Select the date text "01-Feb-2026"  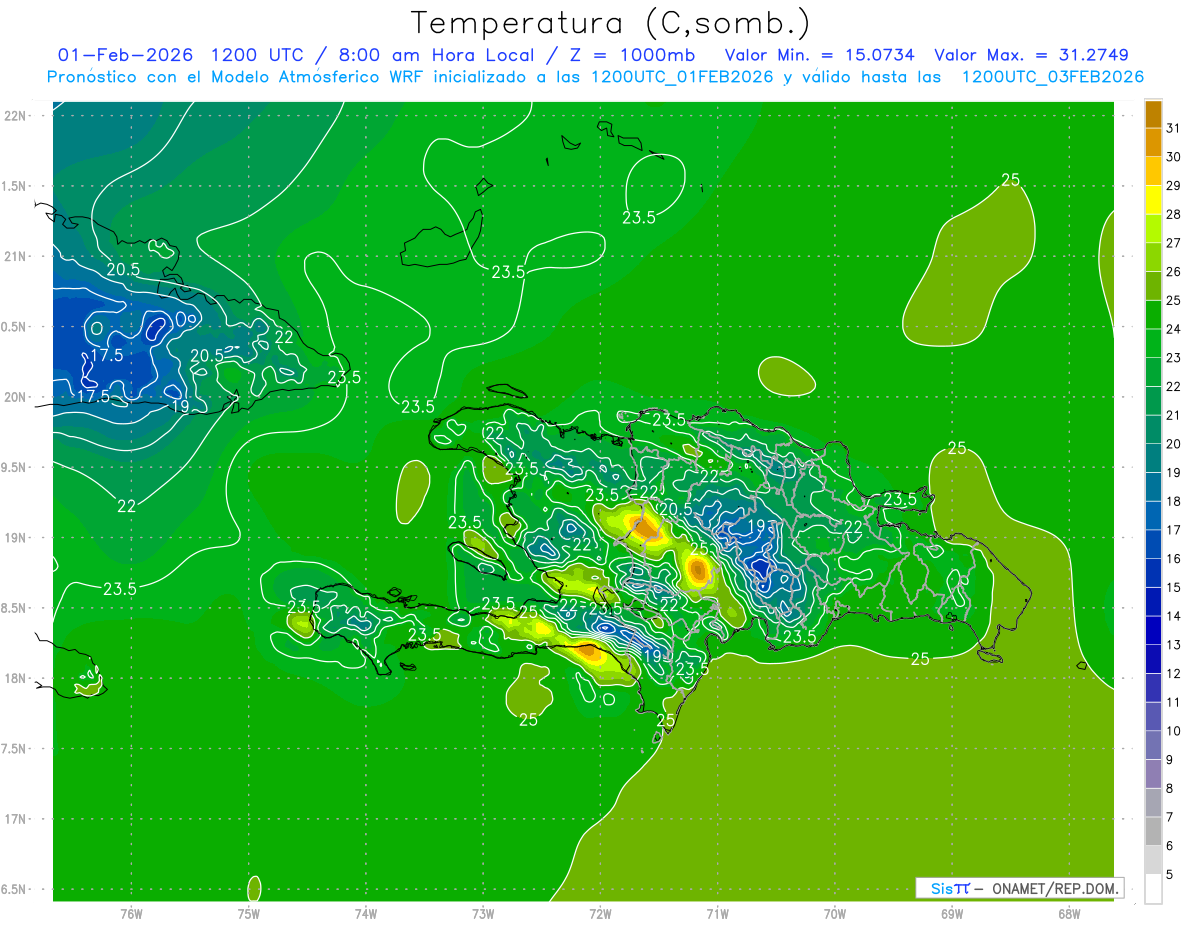pos(125,55)
